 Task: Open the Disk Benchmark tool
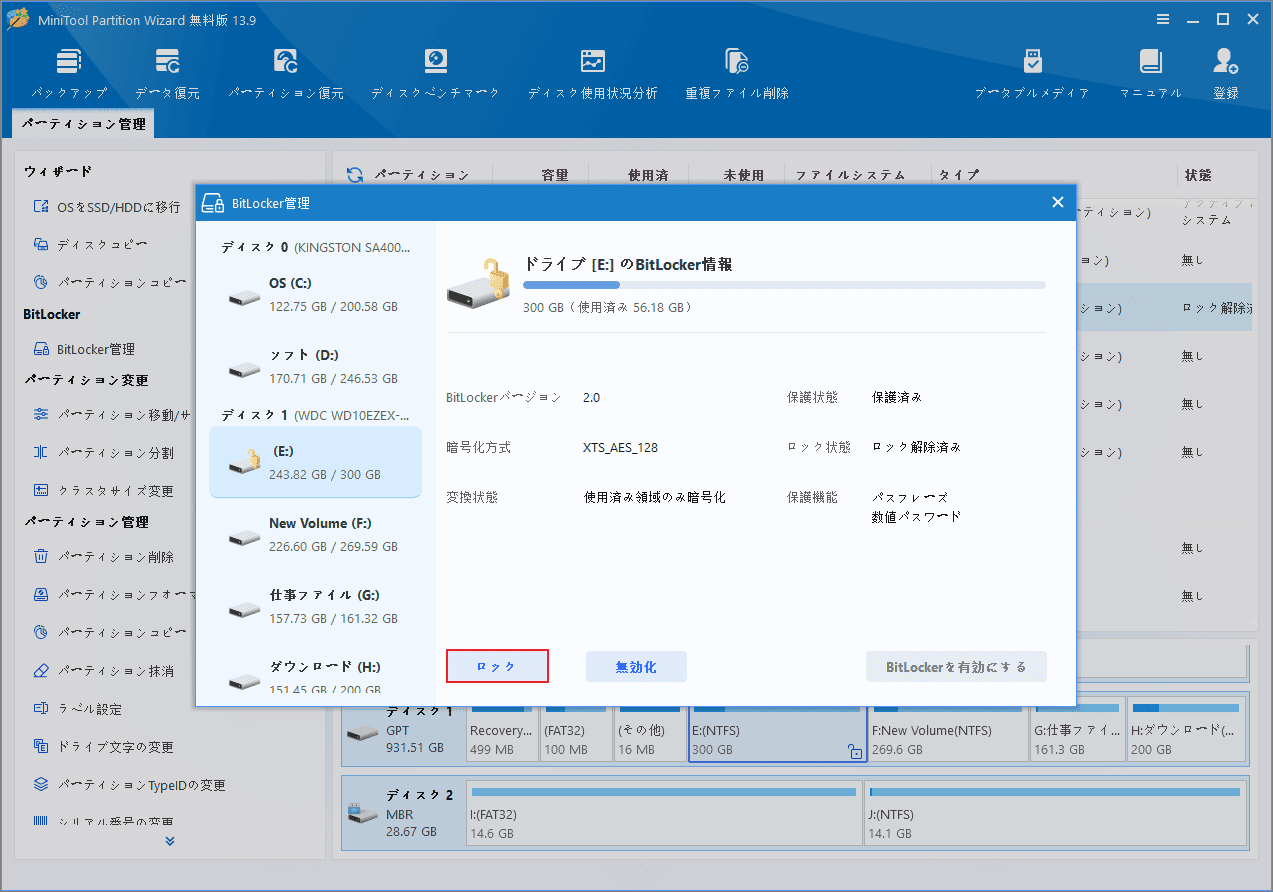pyautogui.click(x=435, y=73)
